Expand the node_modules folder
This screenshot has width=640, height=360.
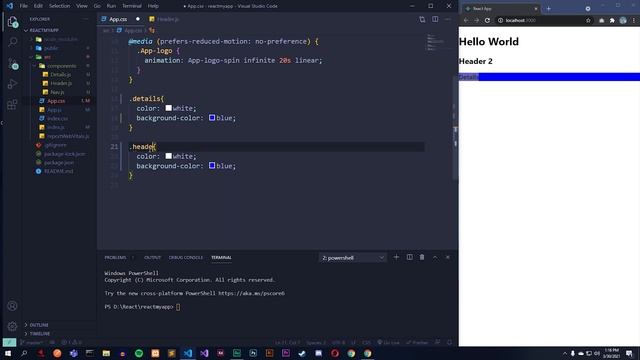[x=60, y=39]
